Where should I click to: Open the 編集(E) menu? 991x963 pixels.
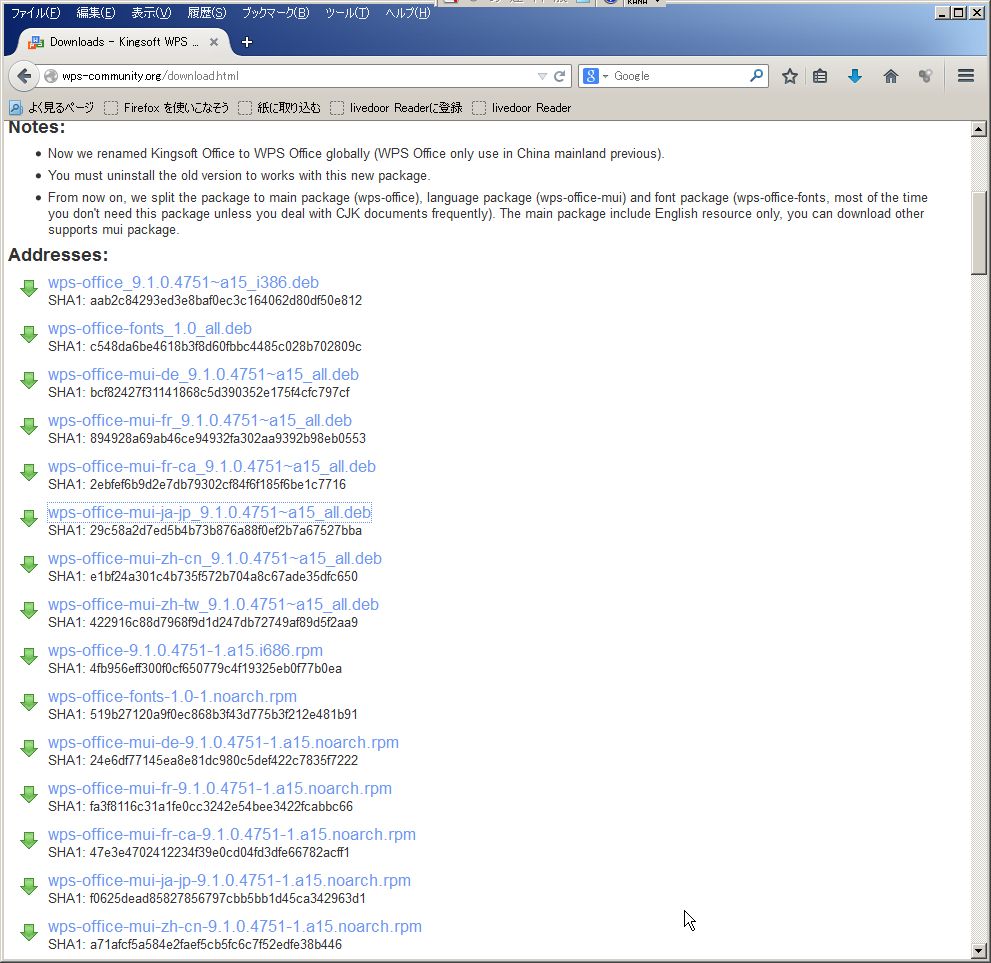[95, 13]
